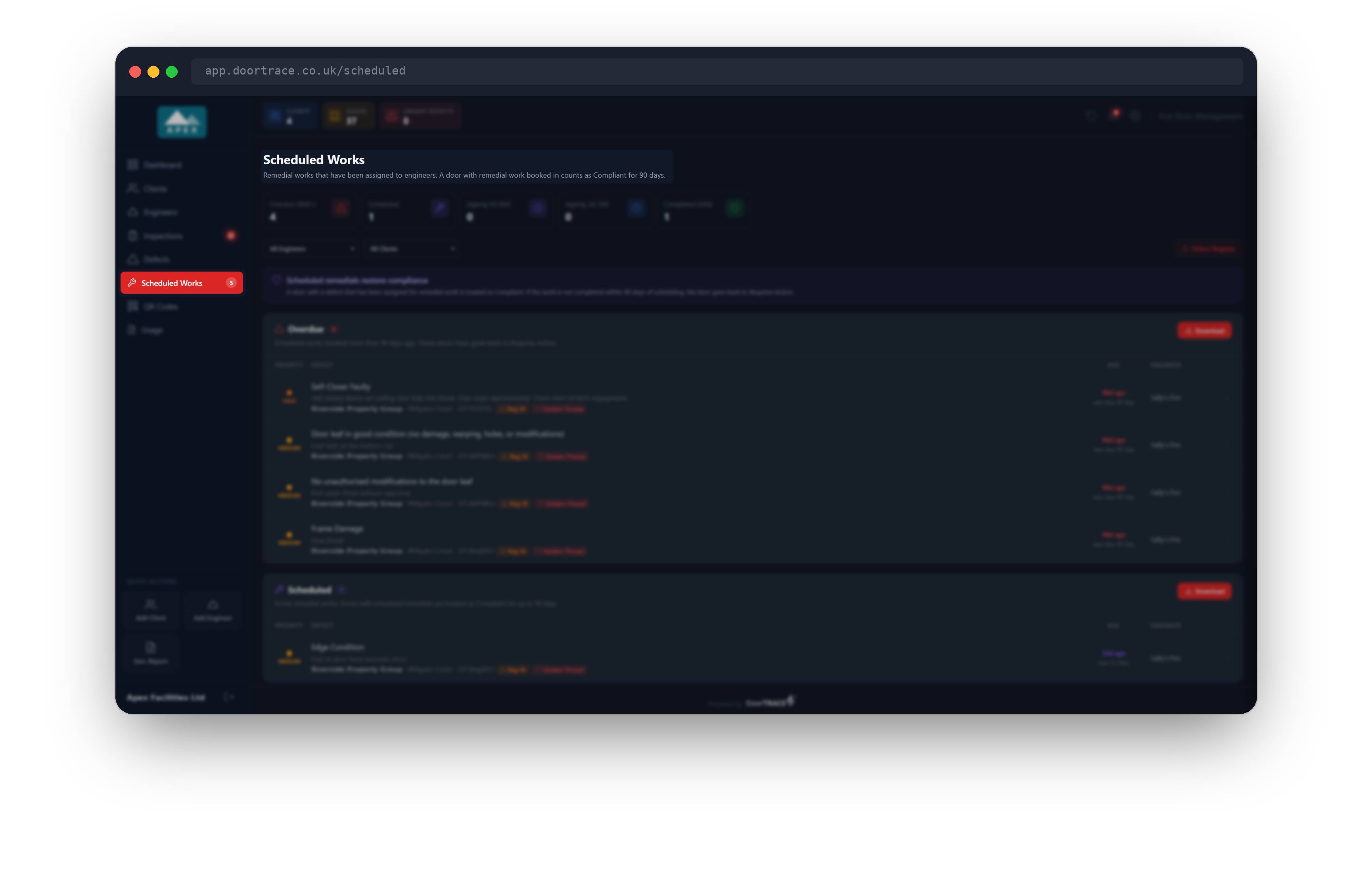Open the Inspections sidebar item
The height and width of the screenshot is (879, 1372).
click(x=182, y=236)
